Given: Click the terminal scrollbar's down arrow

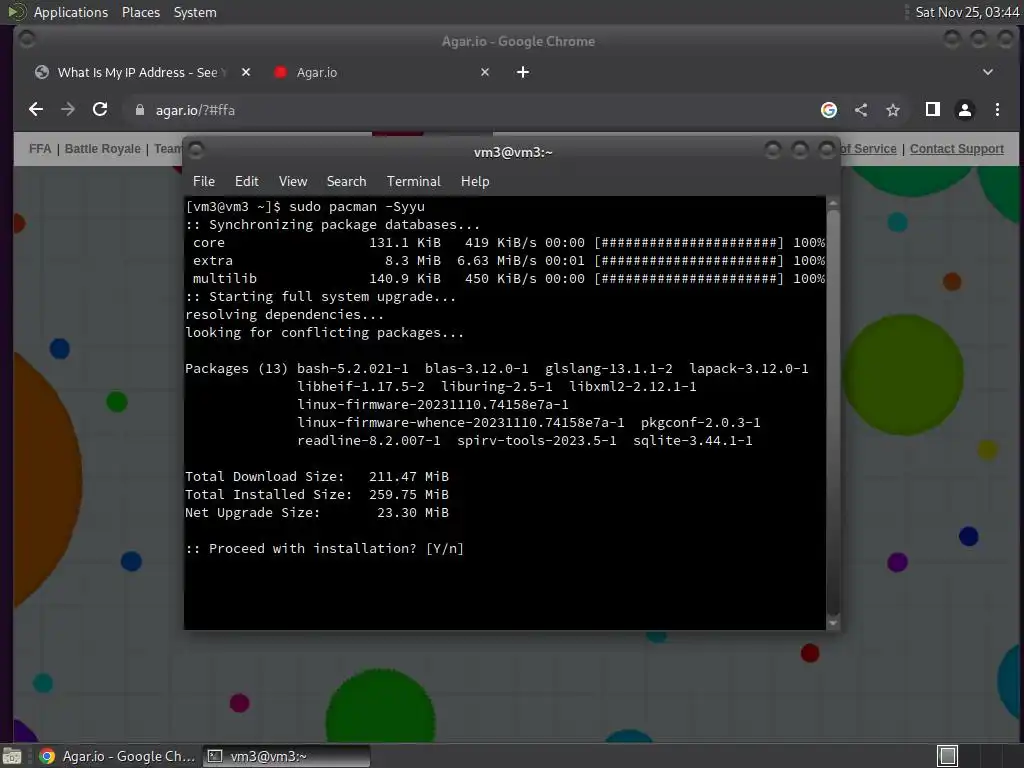Looking at the screenshot, I should [x=833, y=623].
